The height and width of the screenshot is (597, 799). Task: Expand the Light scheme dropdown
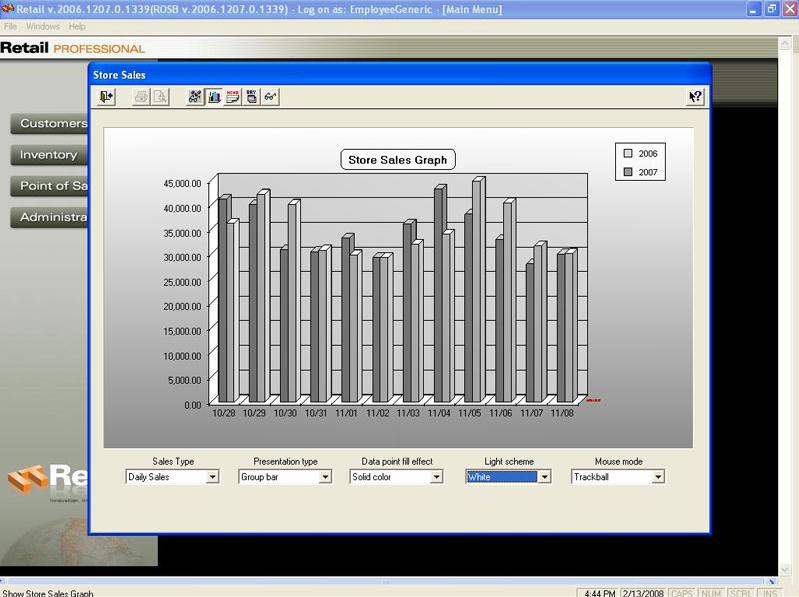click(544, 477)
